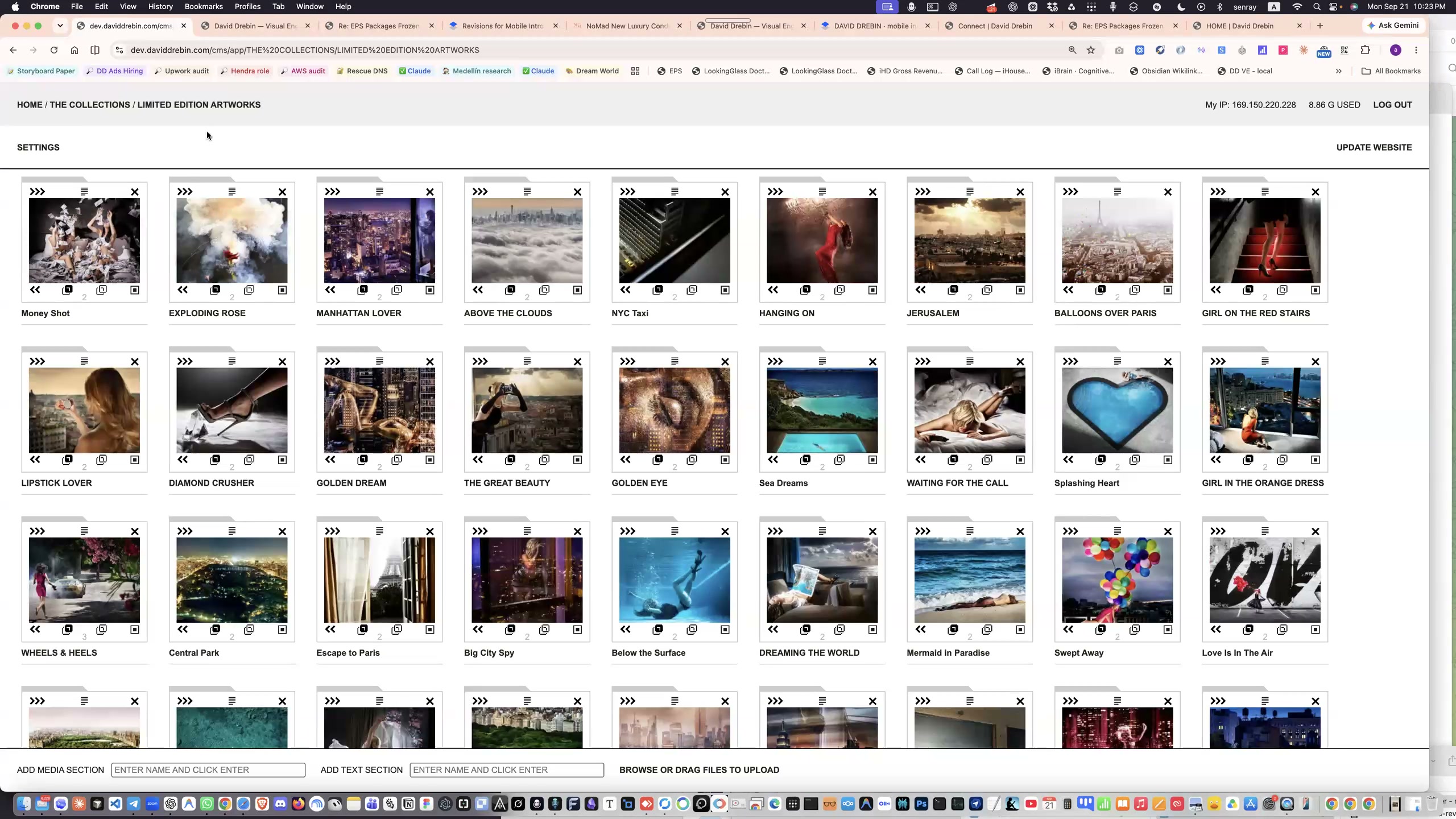Click the double-chevron back icon on ABOVE THE CLOUDS
1456x819 pixels.
tap(478, 290)
